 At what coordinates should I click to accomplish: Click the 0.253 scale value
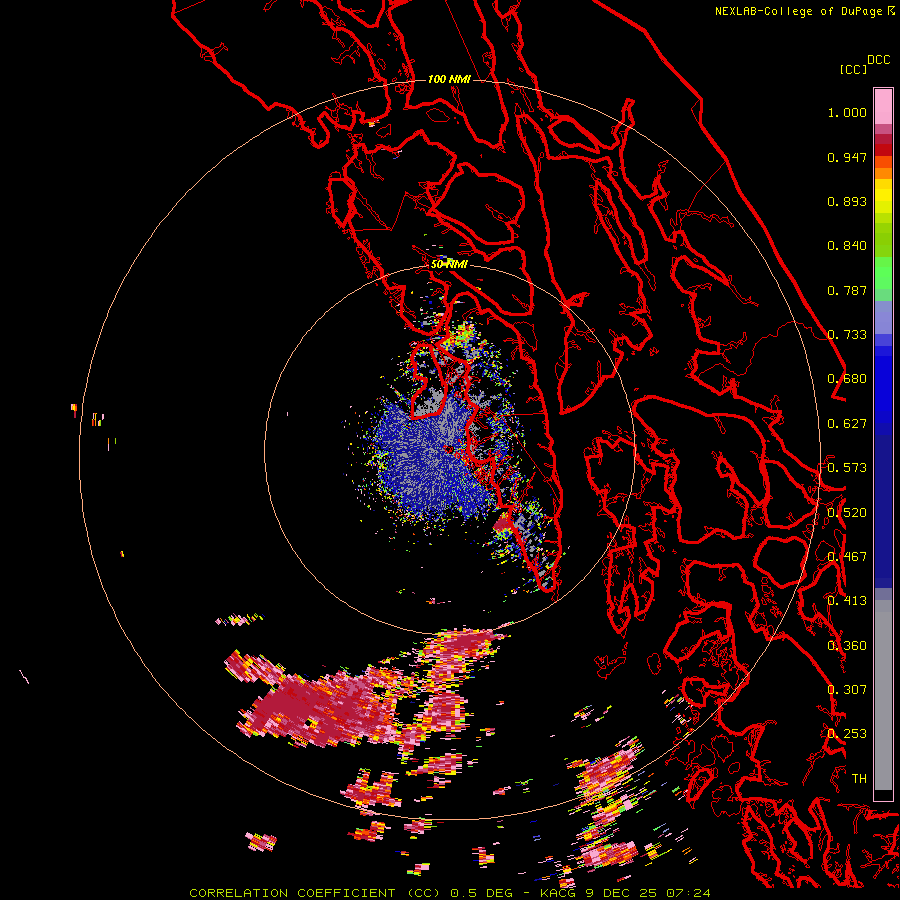click(x=847, y=734)
